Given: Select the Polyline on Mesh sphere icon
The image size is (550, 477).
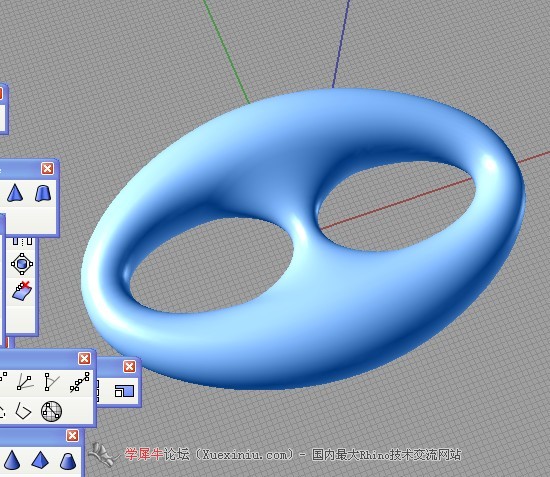Looking at the screenshot, I should point(52,411).
